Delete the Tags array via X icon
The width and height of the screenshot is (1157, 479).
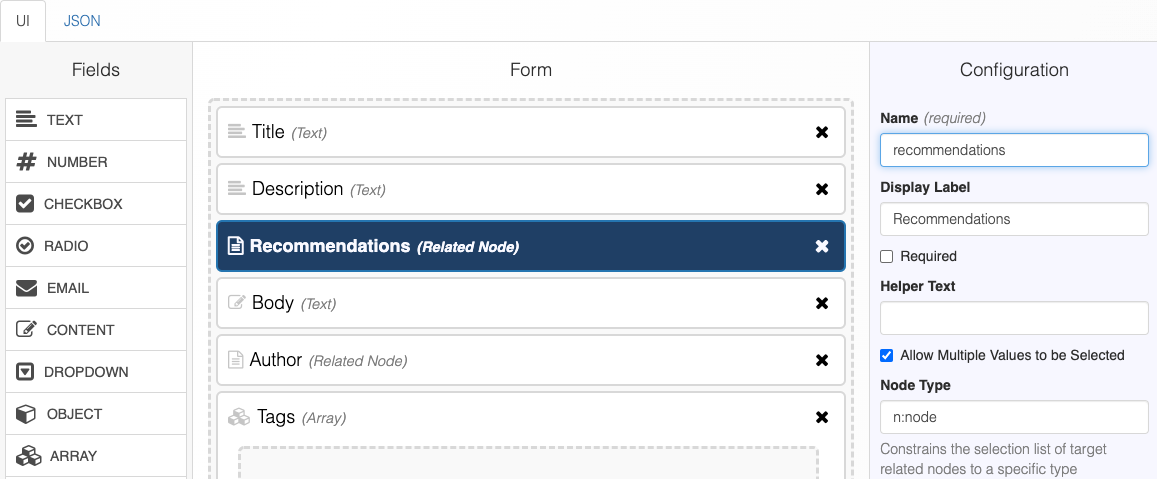pos(822,417)
